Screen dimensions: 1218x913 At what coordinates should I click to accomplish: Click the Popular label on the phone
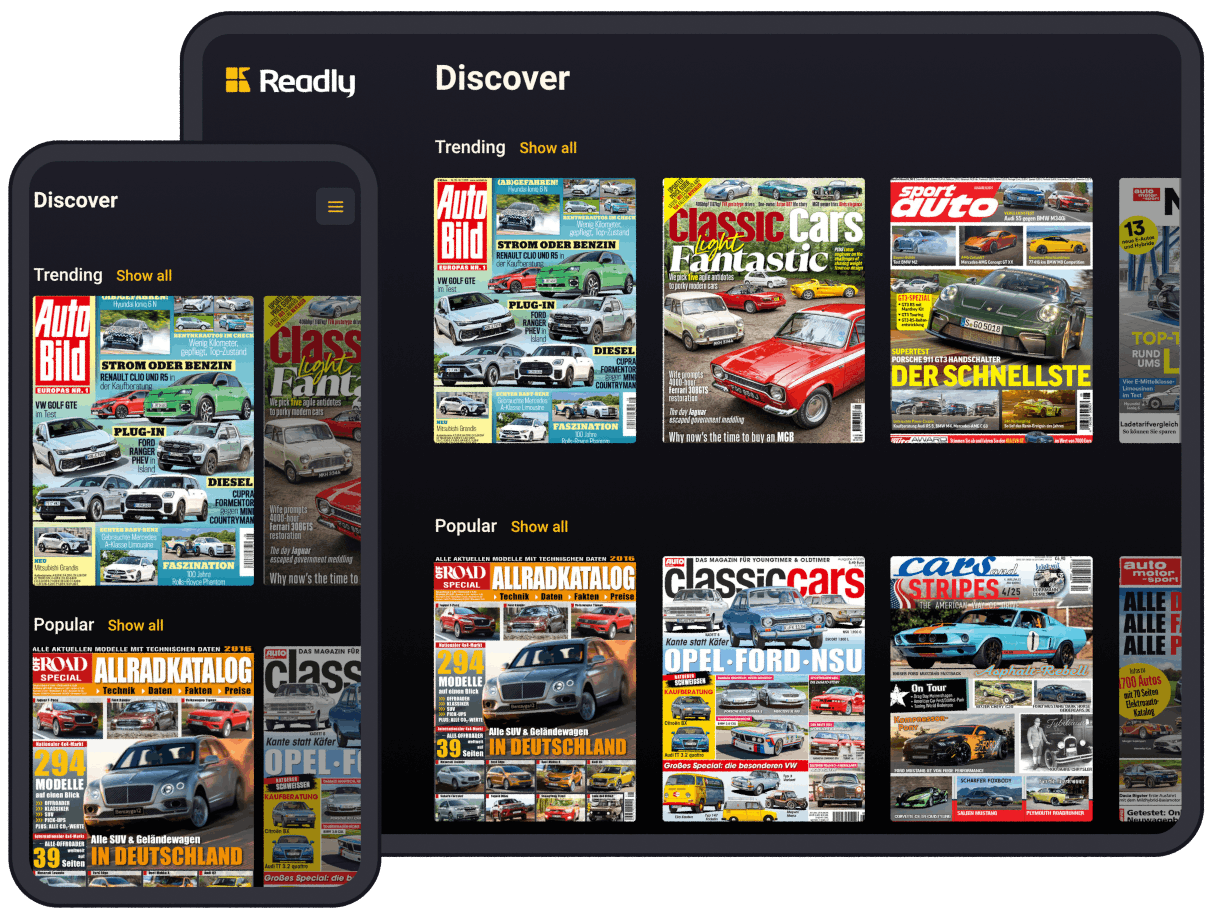point(64,625)
